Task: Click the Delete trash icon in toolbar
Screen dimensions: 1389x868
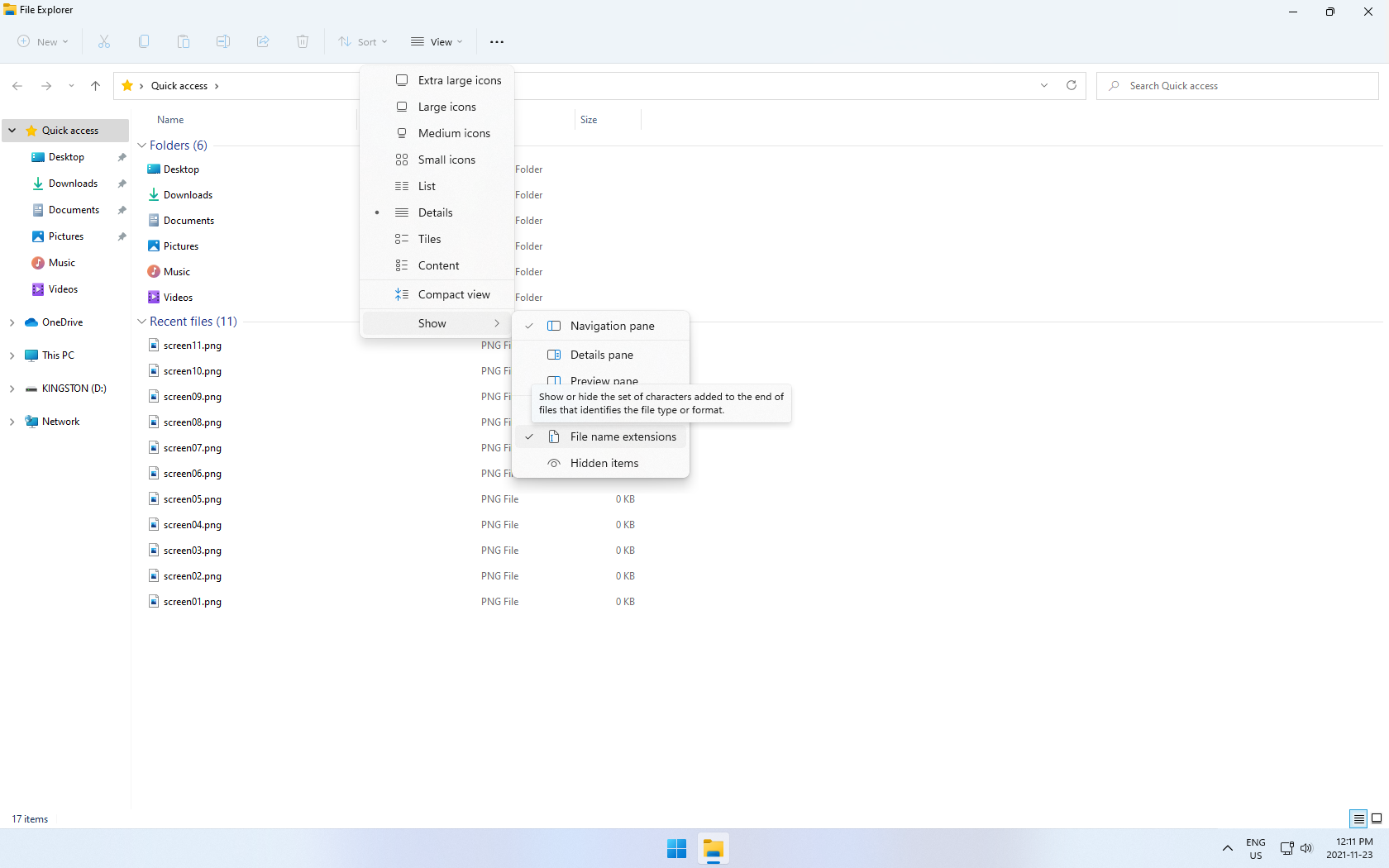Action: coord(303,41)
